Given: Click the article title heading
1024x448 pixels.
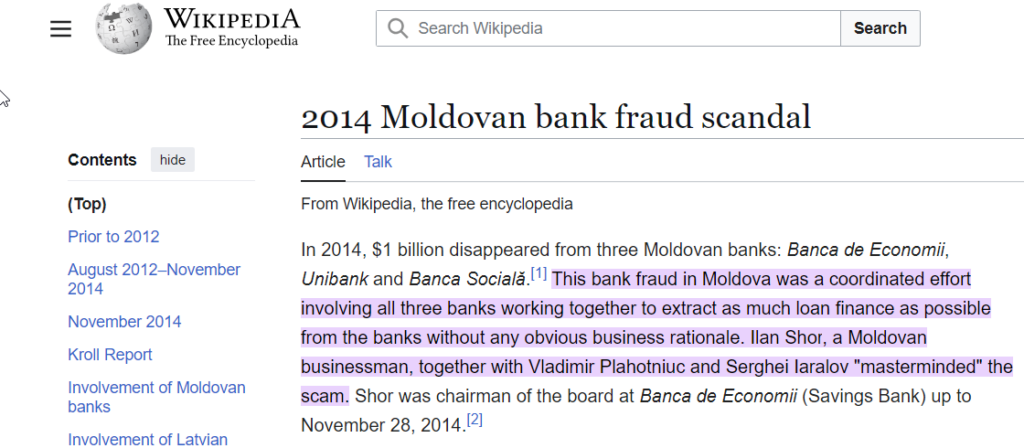Looking at the screenshot, I should (556, 117).
